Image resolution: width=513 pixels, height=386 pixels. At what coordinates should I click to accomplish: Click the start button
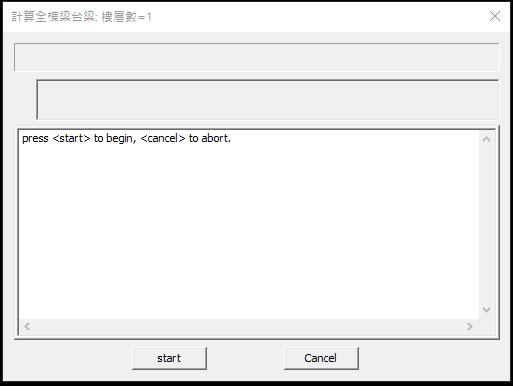pyautogui.click(x=169, y=358)
